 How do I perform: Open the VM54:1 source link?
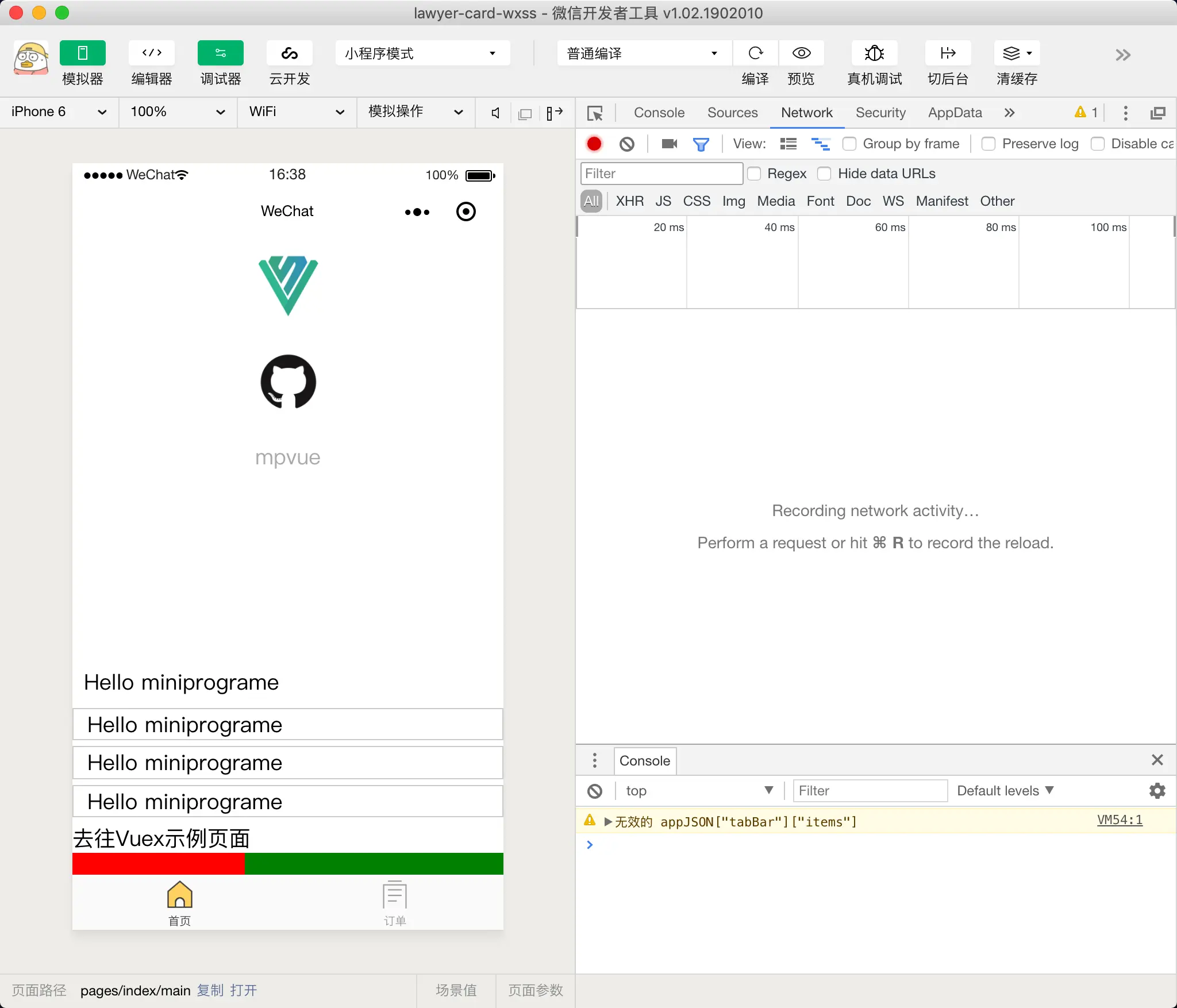[x=1119, y=820]
